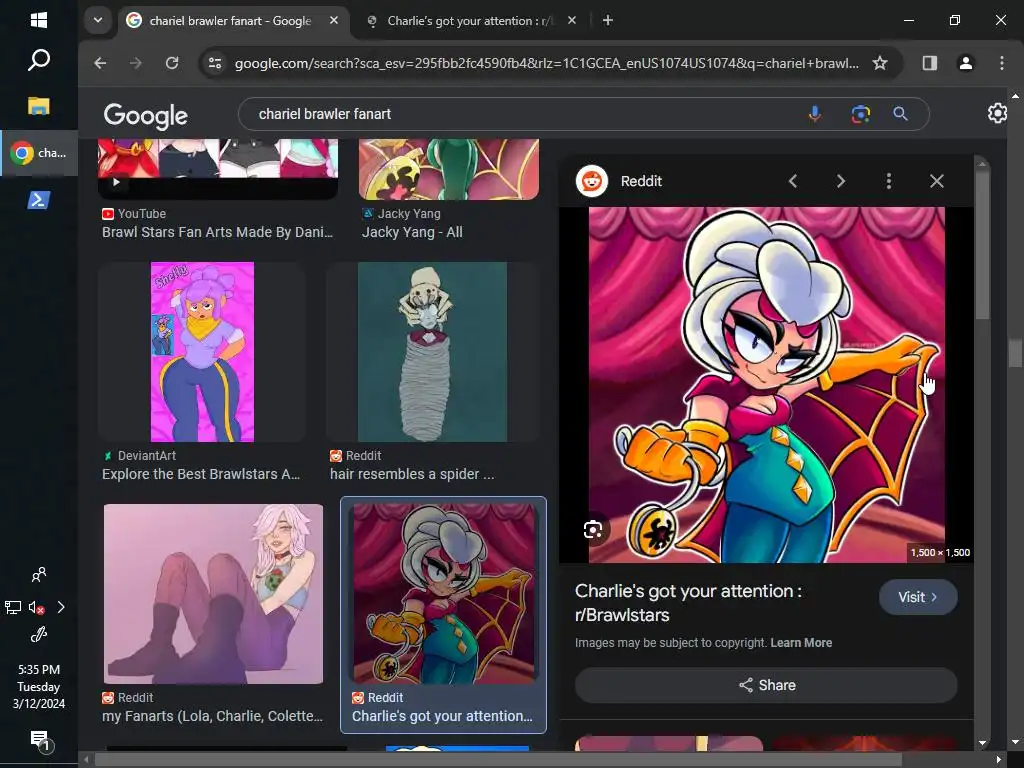Select my Fanarts Lola Charlie thumbnail
This screenshot has height=768, width=1024.
coord(213,594)
